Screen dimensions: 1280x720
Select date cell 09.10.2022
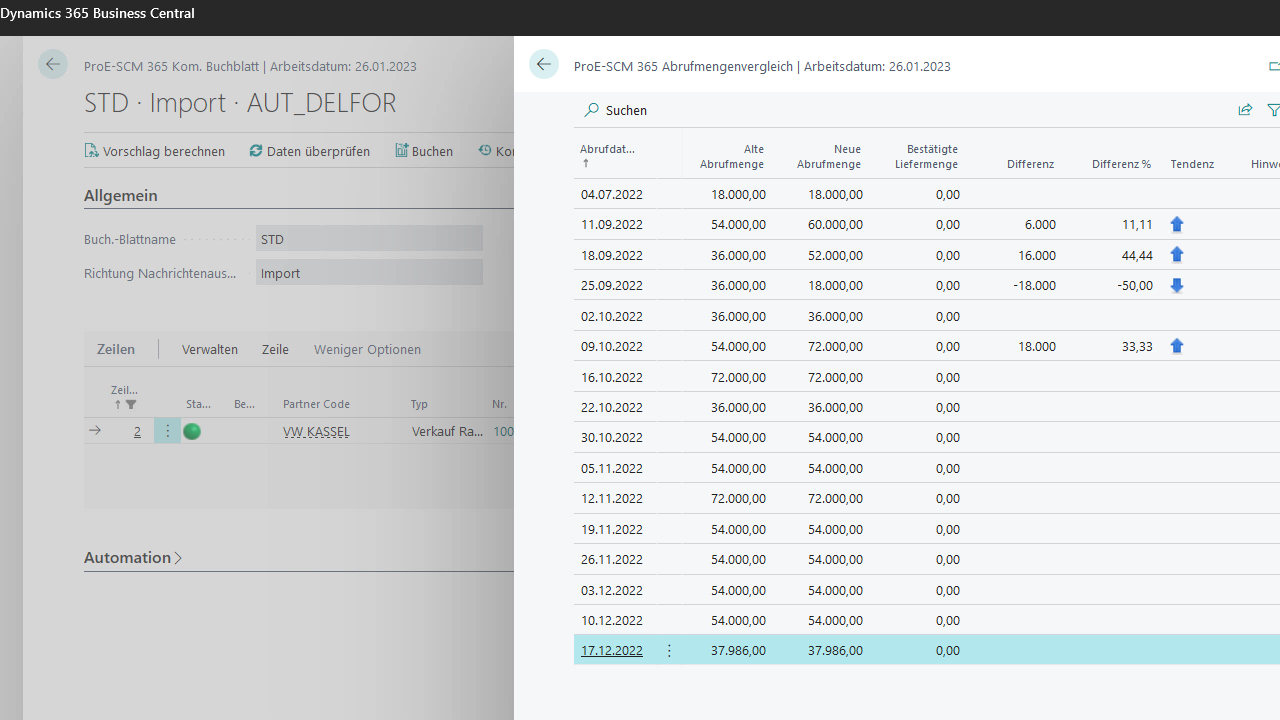click(x=612, y=347)
